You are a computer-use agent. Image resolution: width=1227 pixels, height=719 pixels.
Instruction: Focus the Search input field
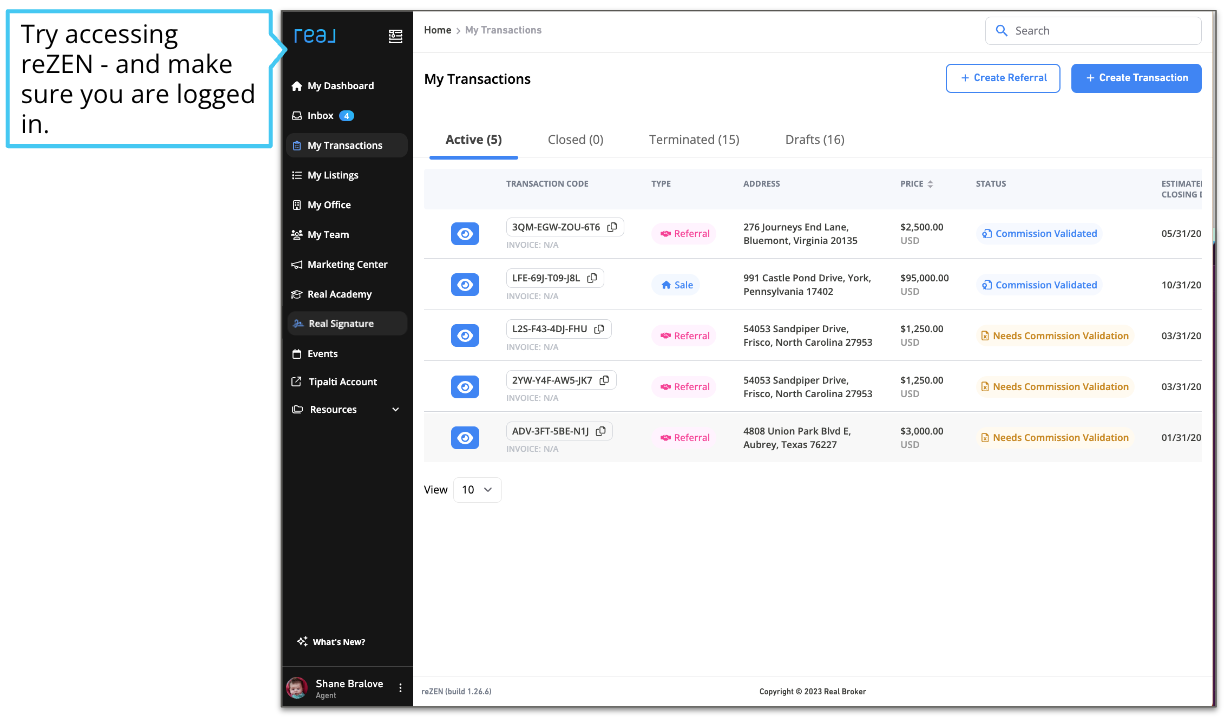click(1093, 31)
